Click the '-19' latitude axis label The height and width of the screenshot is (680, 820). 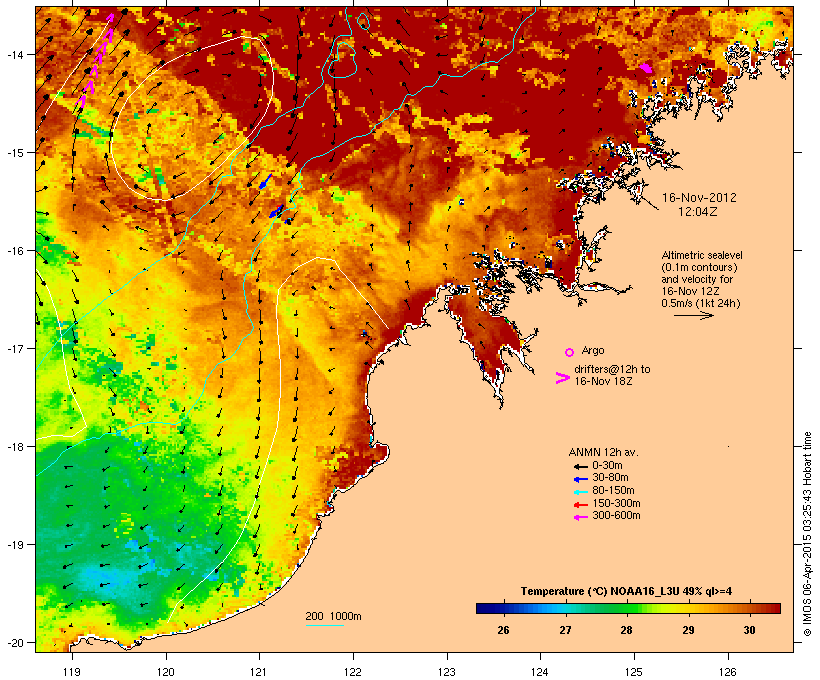[x=14, y=545]
